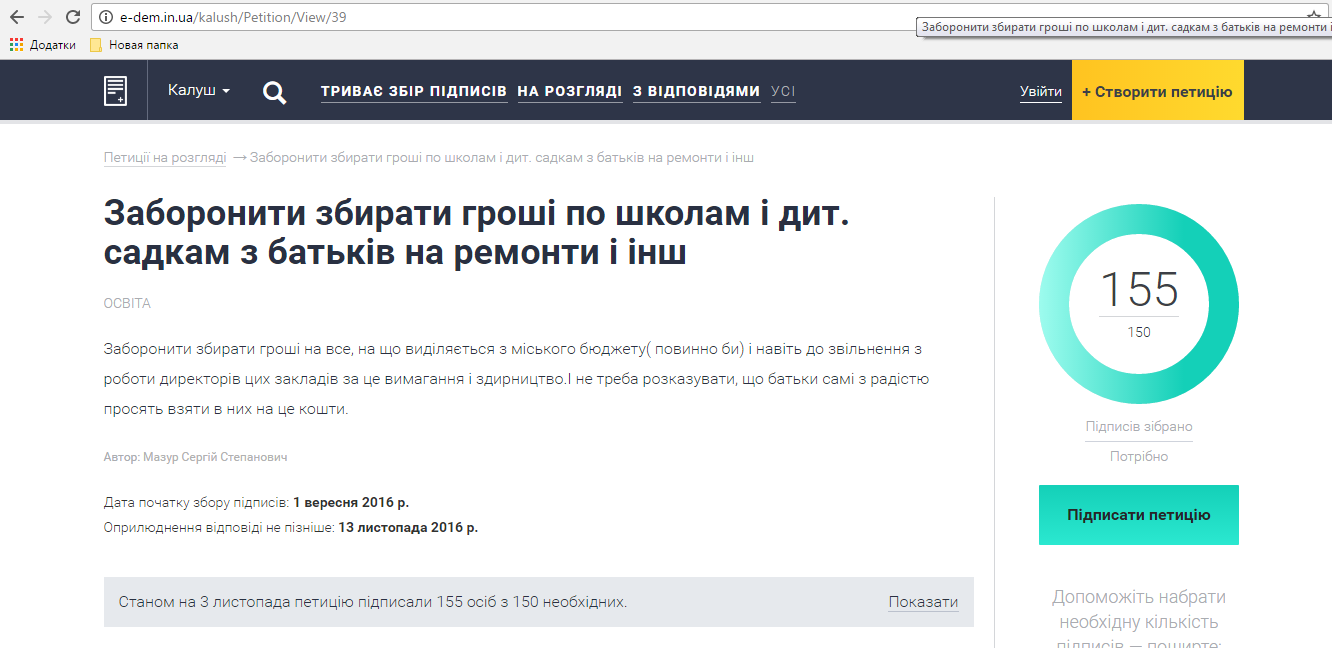
Task: Open search with magnifying glass icon
Action: click(x=274, y=92)
